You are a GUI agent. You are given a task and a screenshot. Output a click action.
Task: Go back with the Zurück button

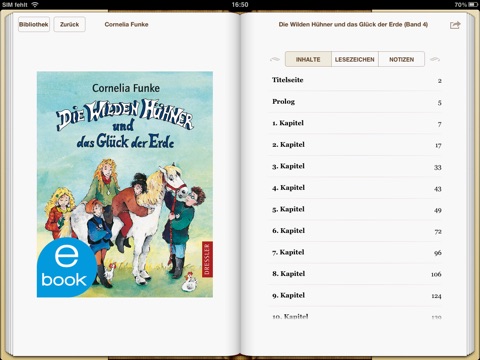(x=69, y=24)
